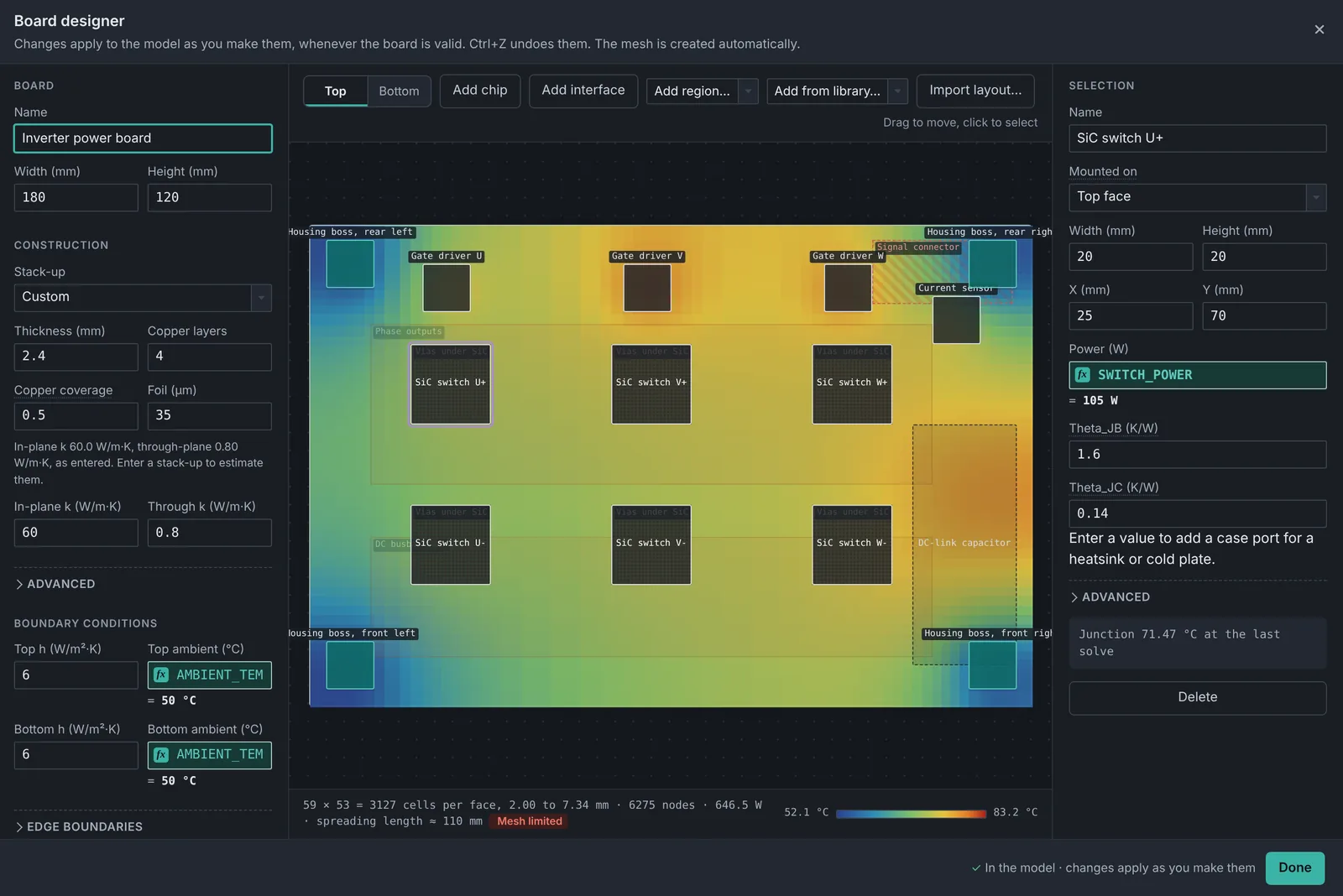Close the Board designer dialog
Viewport: 1343px width, 896px height.
click(1319, 29)
